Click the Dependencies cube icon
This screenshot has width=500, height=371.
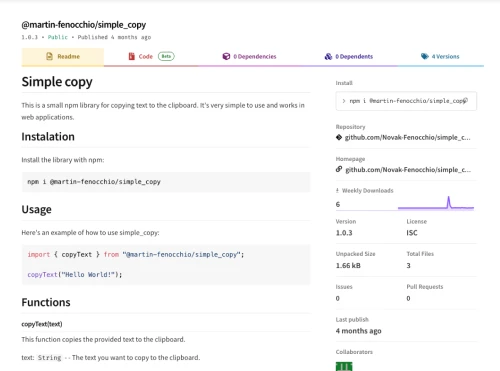[226, 56]
